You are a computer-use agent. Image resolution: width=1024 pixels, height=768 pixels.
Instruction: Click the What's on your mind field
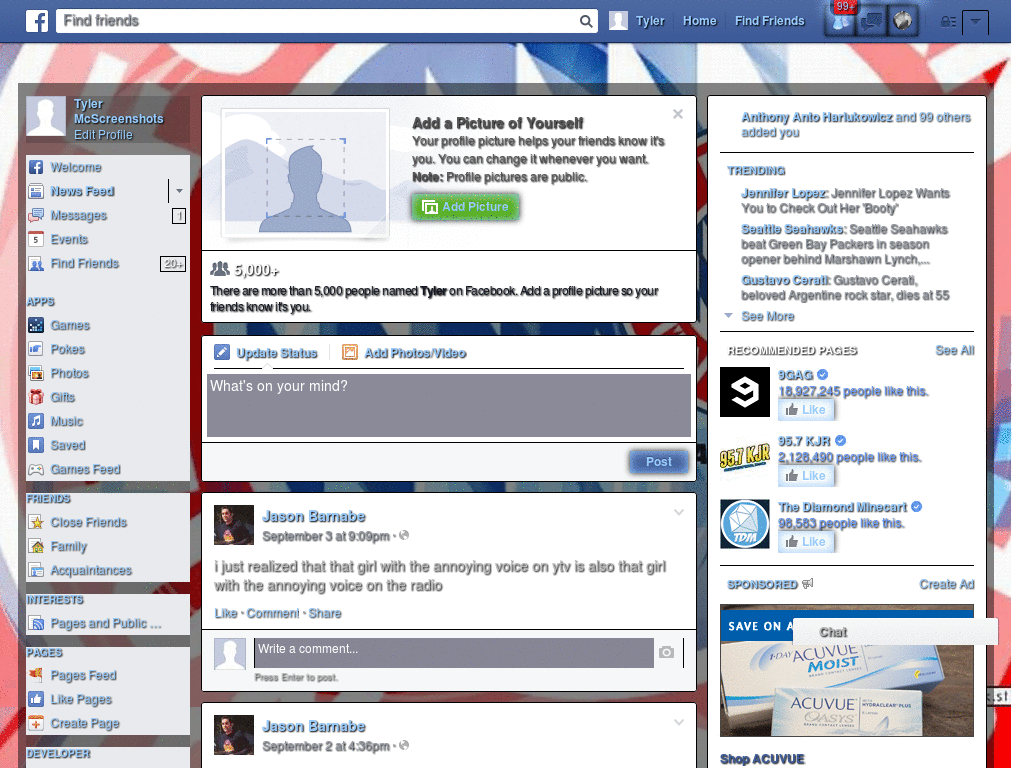(x=449, y=405)
